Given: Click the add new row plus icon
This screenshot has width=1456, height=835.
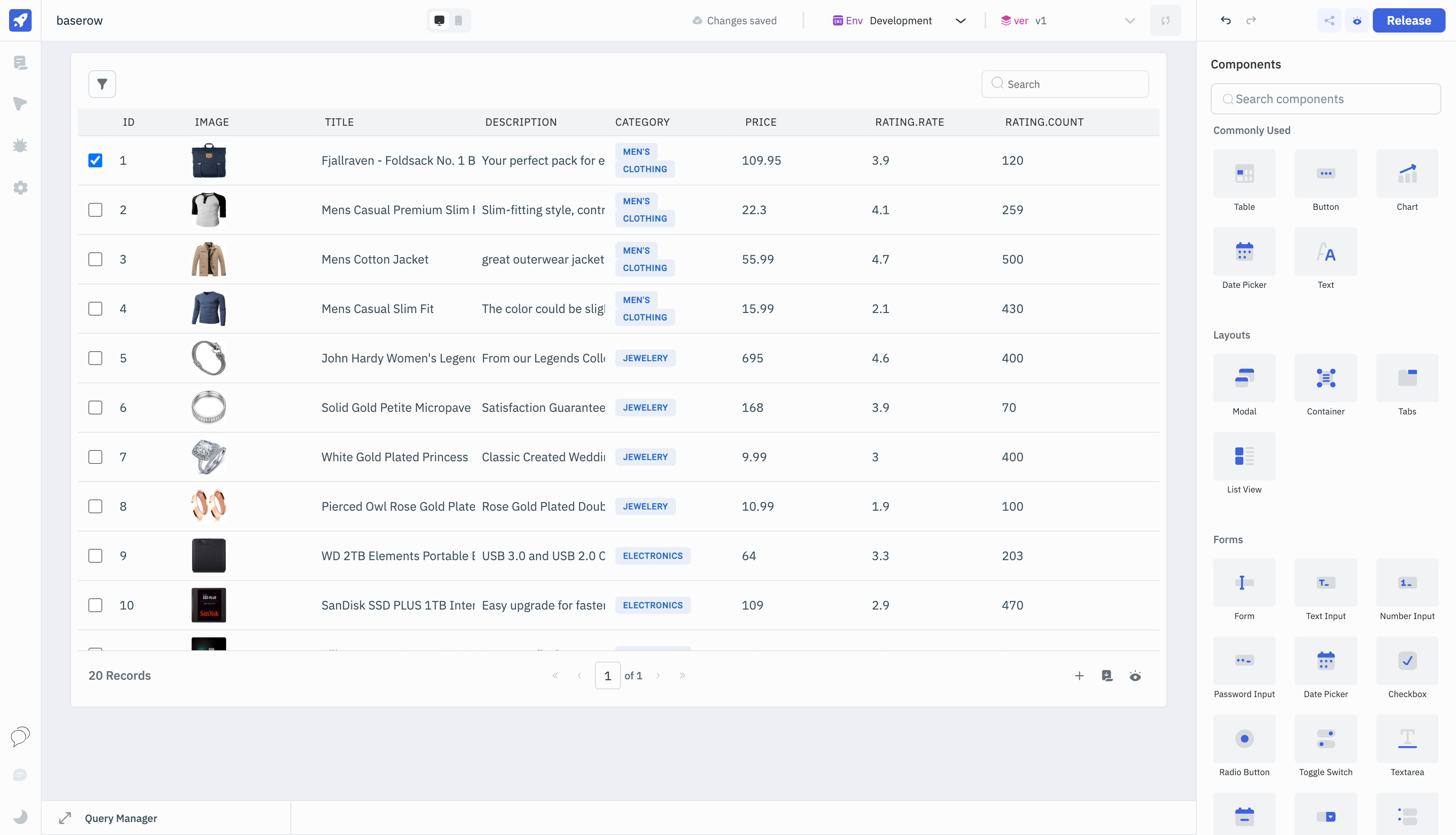Looking at the screenshot, I should tap(1079, 675).
